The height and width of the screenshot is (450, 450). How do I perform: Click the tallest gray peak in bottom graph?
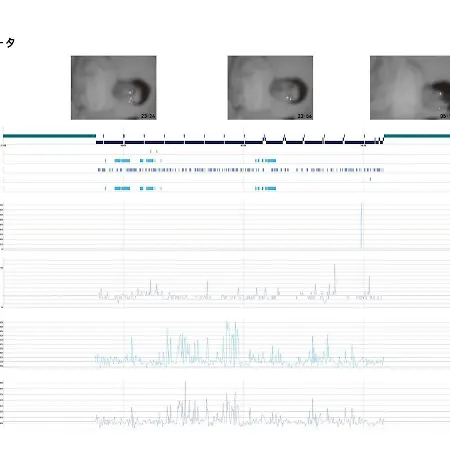(x=185, y=402)
